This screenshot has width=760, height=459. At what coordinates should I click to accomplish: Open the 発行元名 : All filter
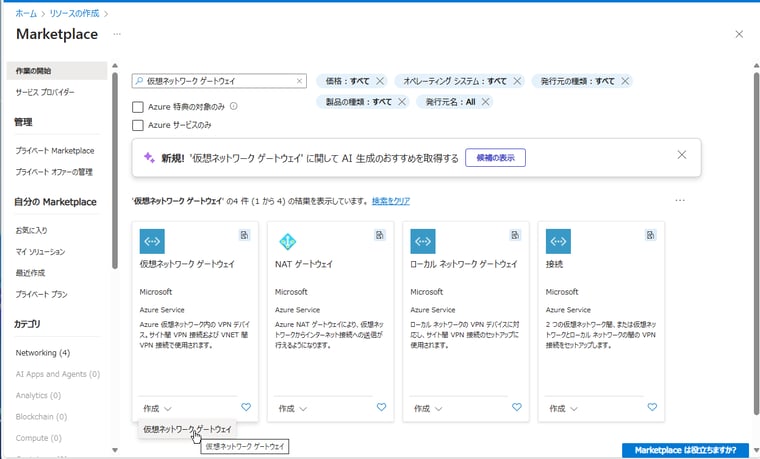point(450,102)
